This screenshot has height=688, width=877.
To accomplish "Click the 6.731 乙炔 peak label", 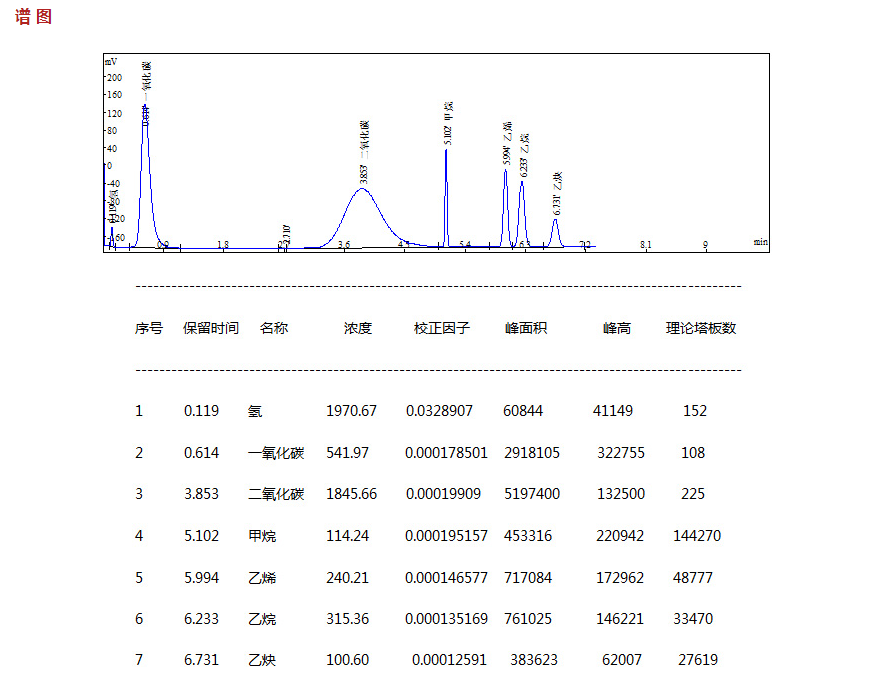I will [x=558, y=194].
